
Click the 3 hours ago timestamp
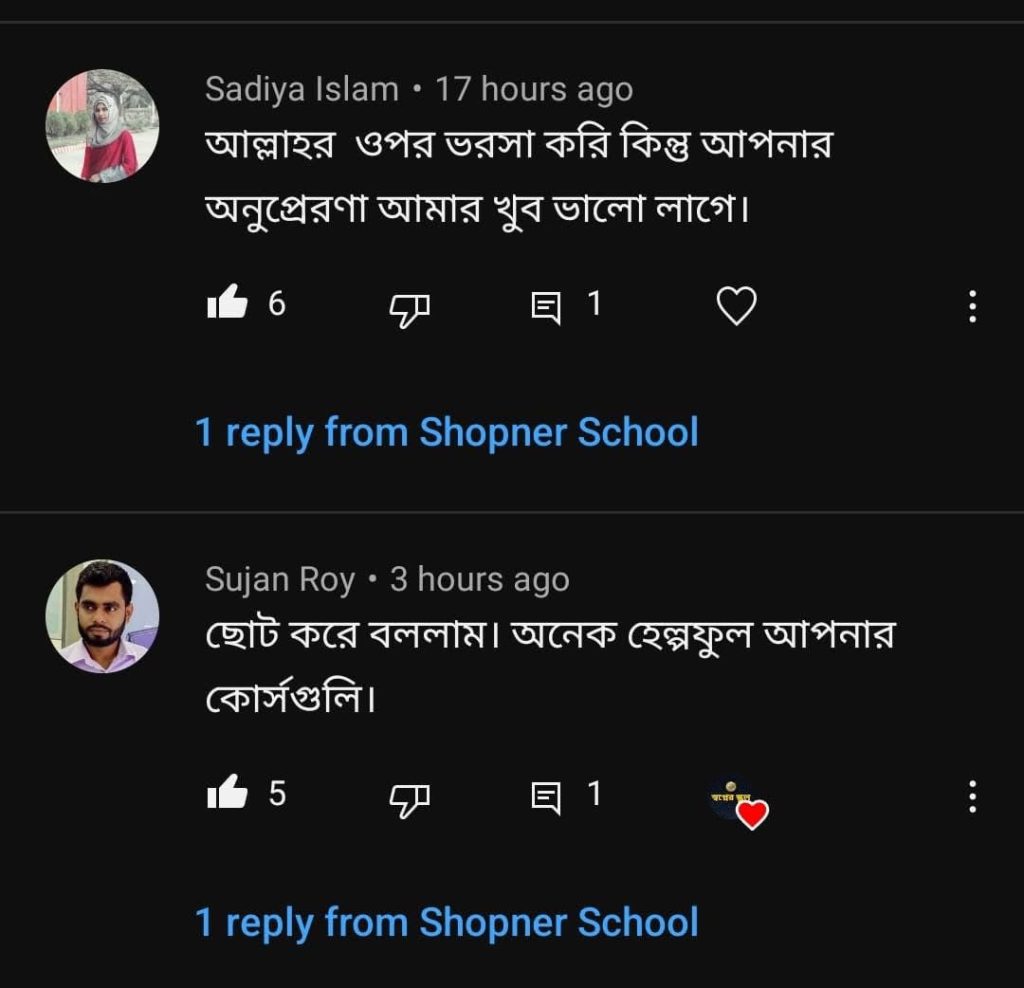(480, 580)
